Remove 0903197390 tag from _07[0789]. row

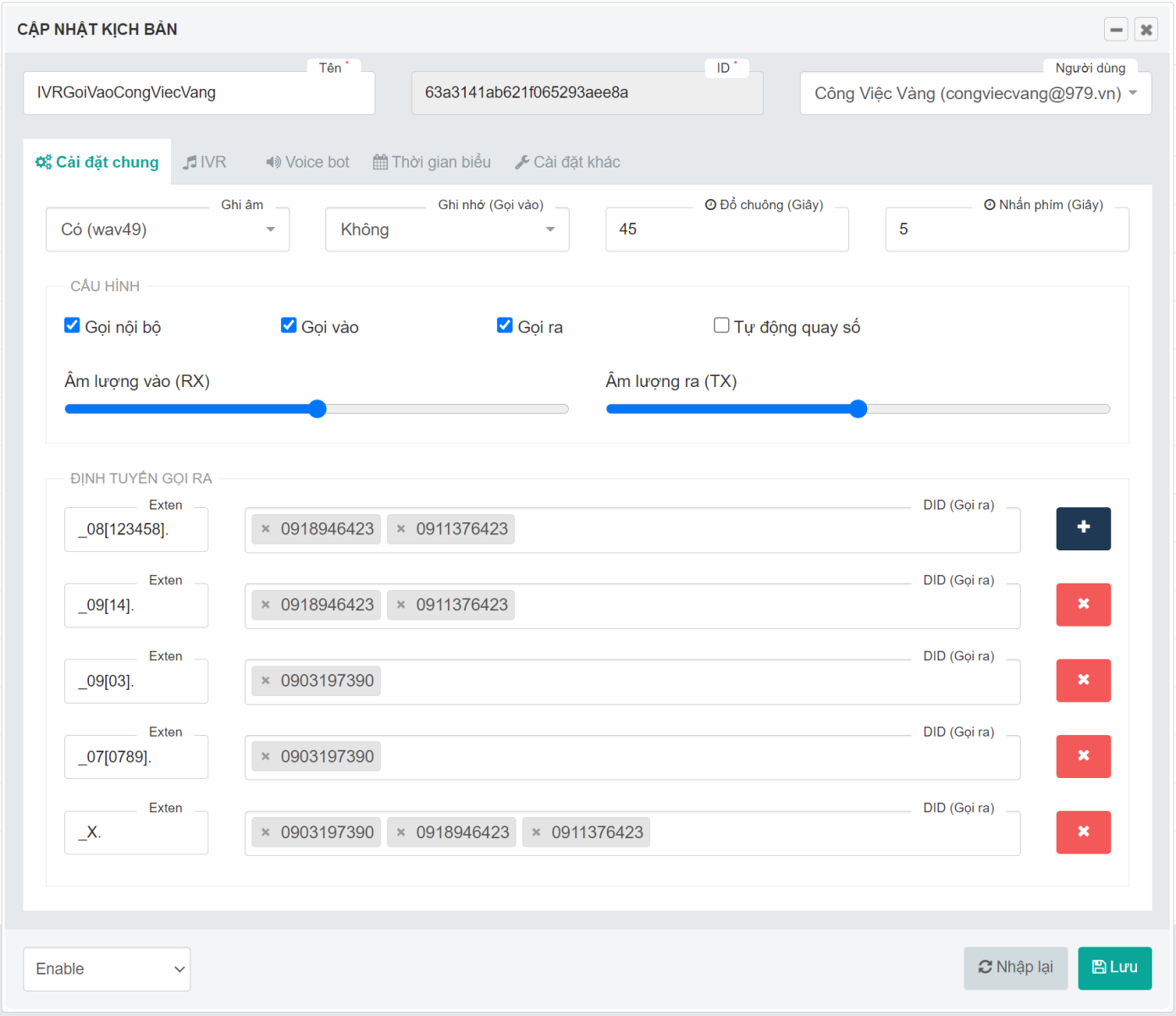pos(266,757)
